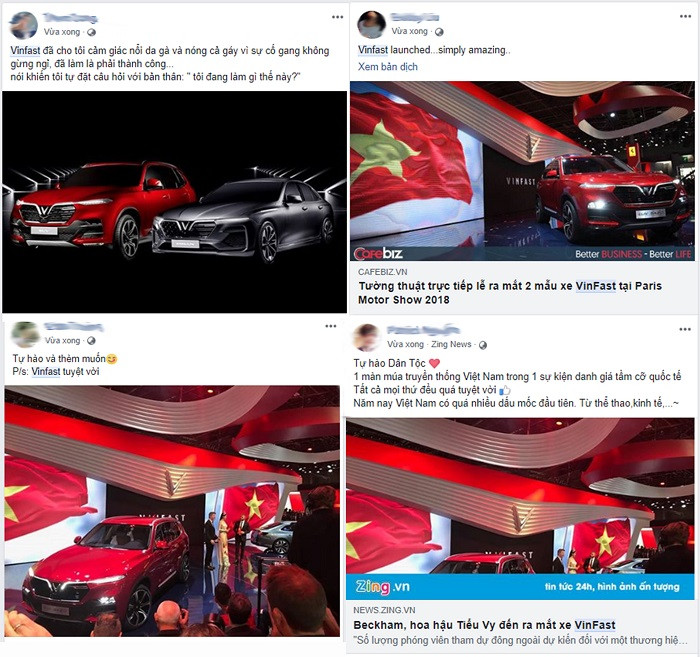Click Vinfast tag in 'Vinfast tuyệt vời' line
This screenshot has height=657, width=700.
coord(46,371)
